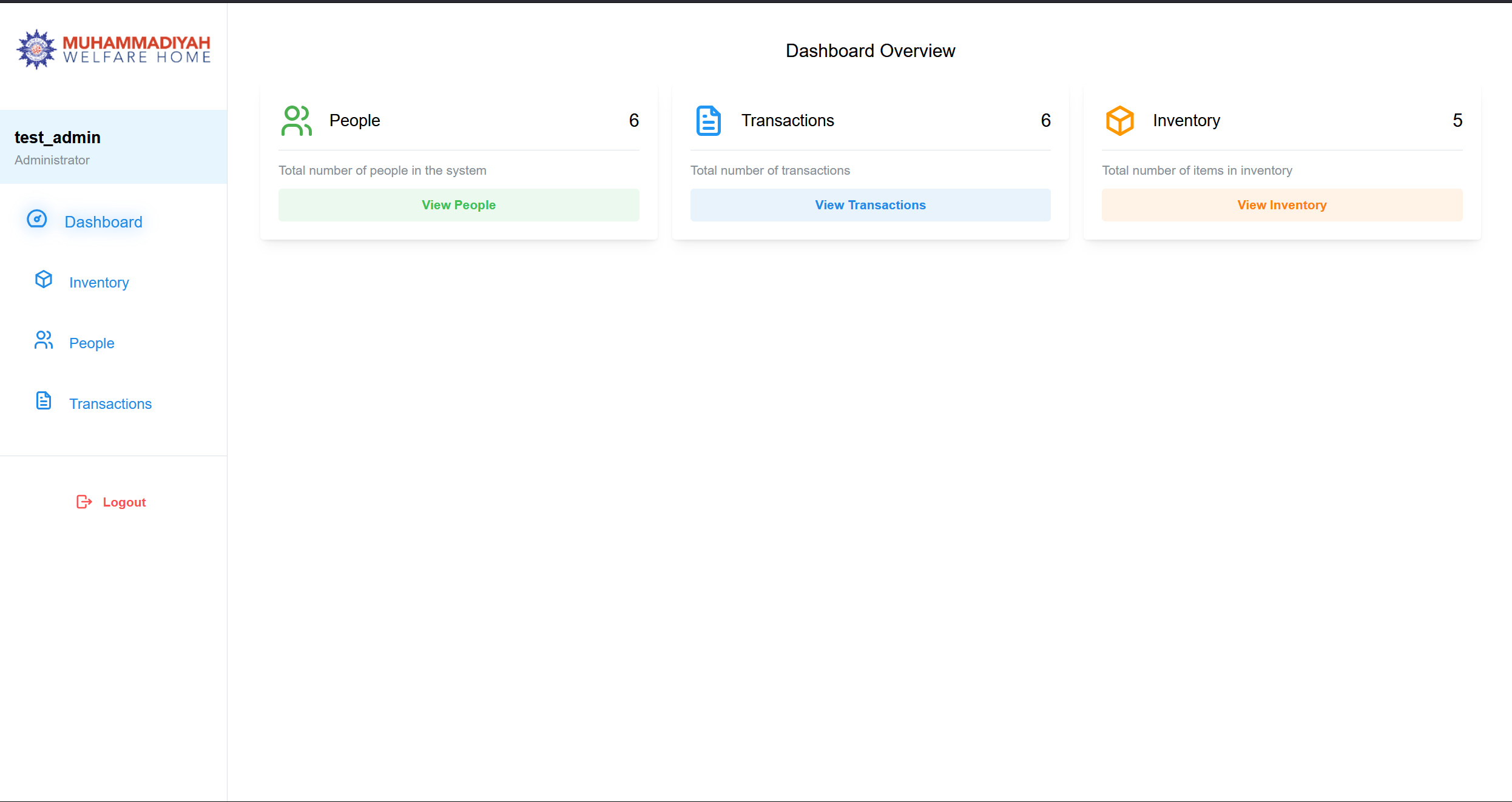The height and width of the screenshot is (802, 1512).
Task: Open Inventory from the sidebar menu
Action: pyautogui.click(x=99, y=283)
